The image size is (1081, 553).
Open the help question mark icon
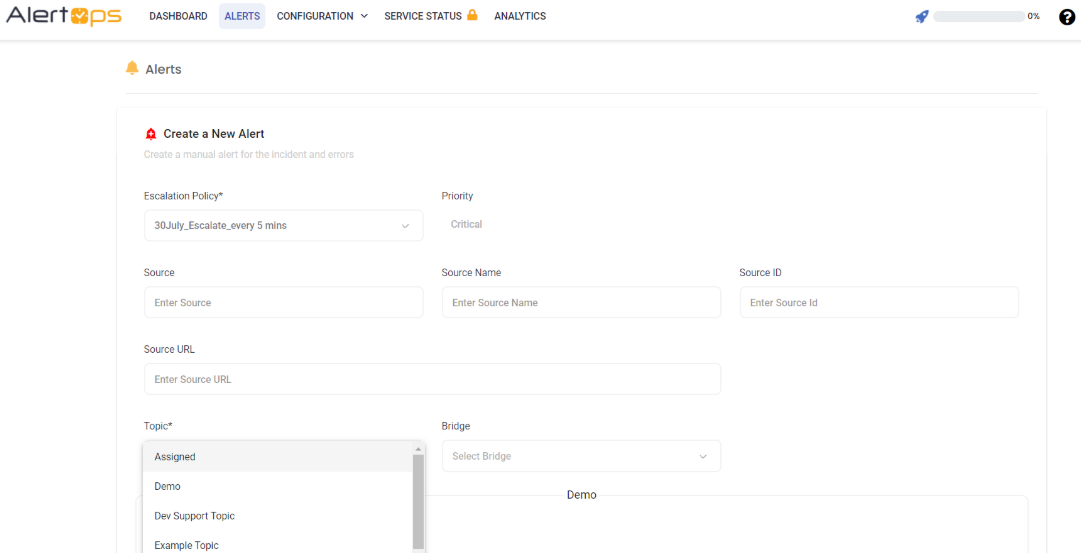point(1067,16)
